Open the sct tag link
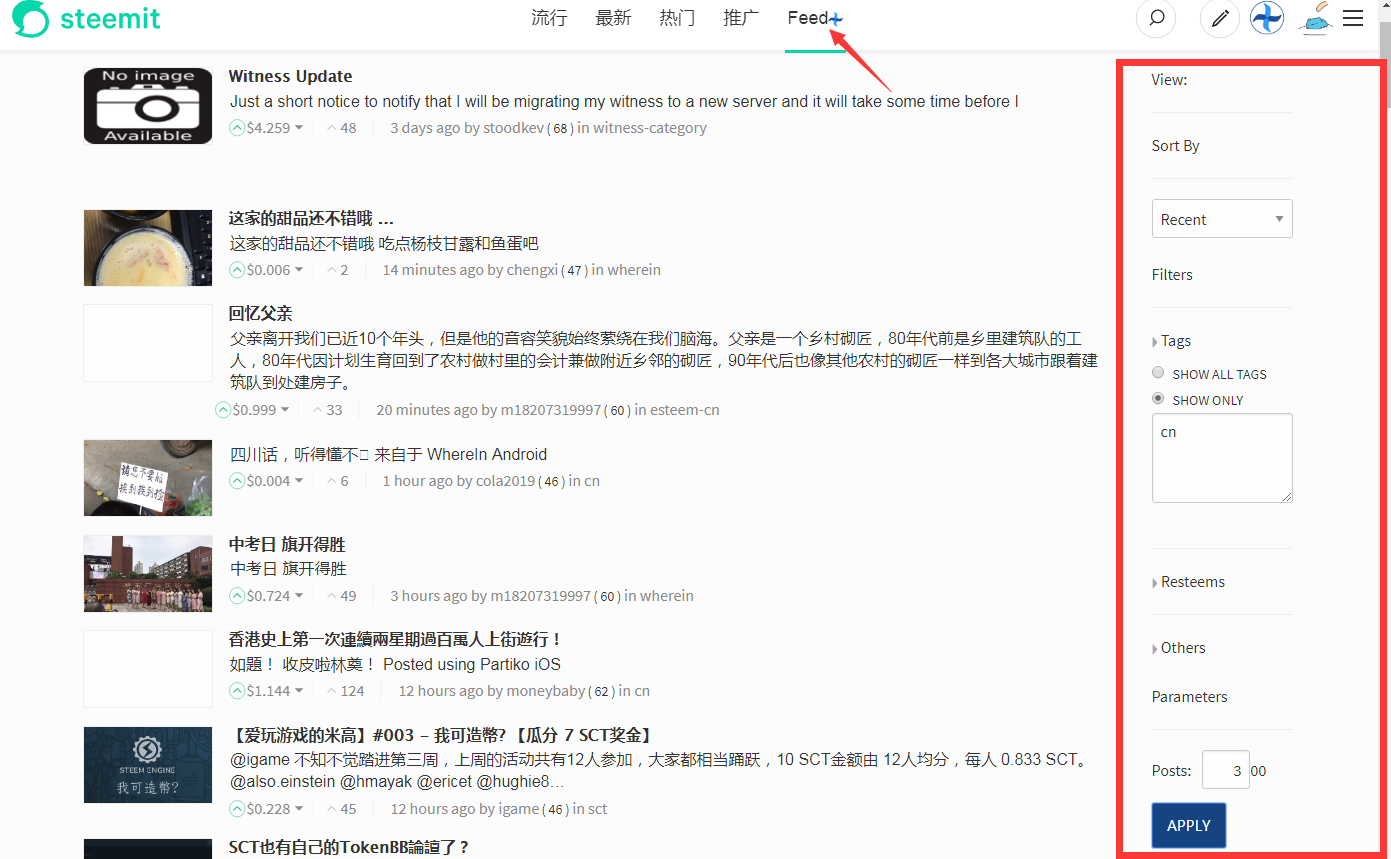The height and width of the screenshot is (859, 1391). point(598,809)
